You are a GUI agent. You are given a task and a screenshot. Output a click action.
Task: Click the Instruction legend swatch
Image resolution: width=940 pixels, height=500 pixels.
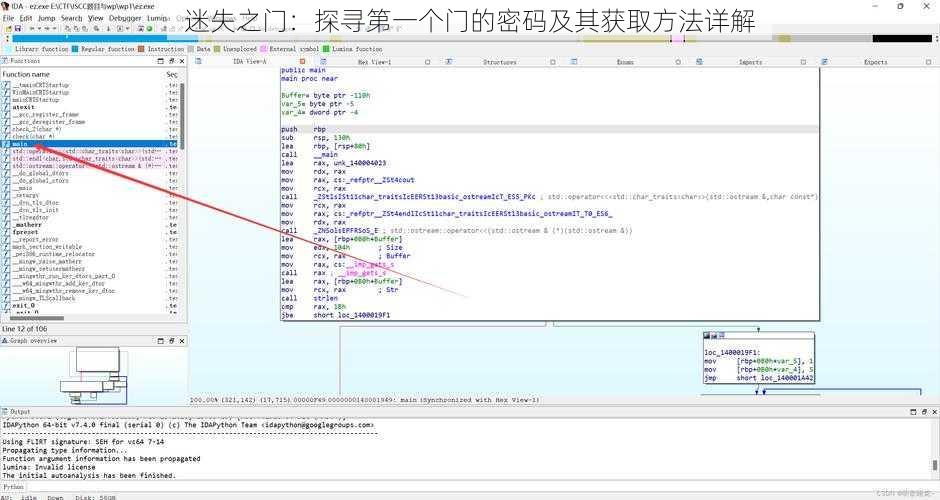(x=141, y=49)
